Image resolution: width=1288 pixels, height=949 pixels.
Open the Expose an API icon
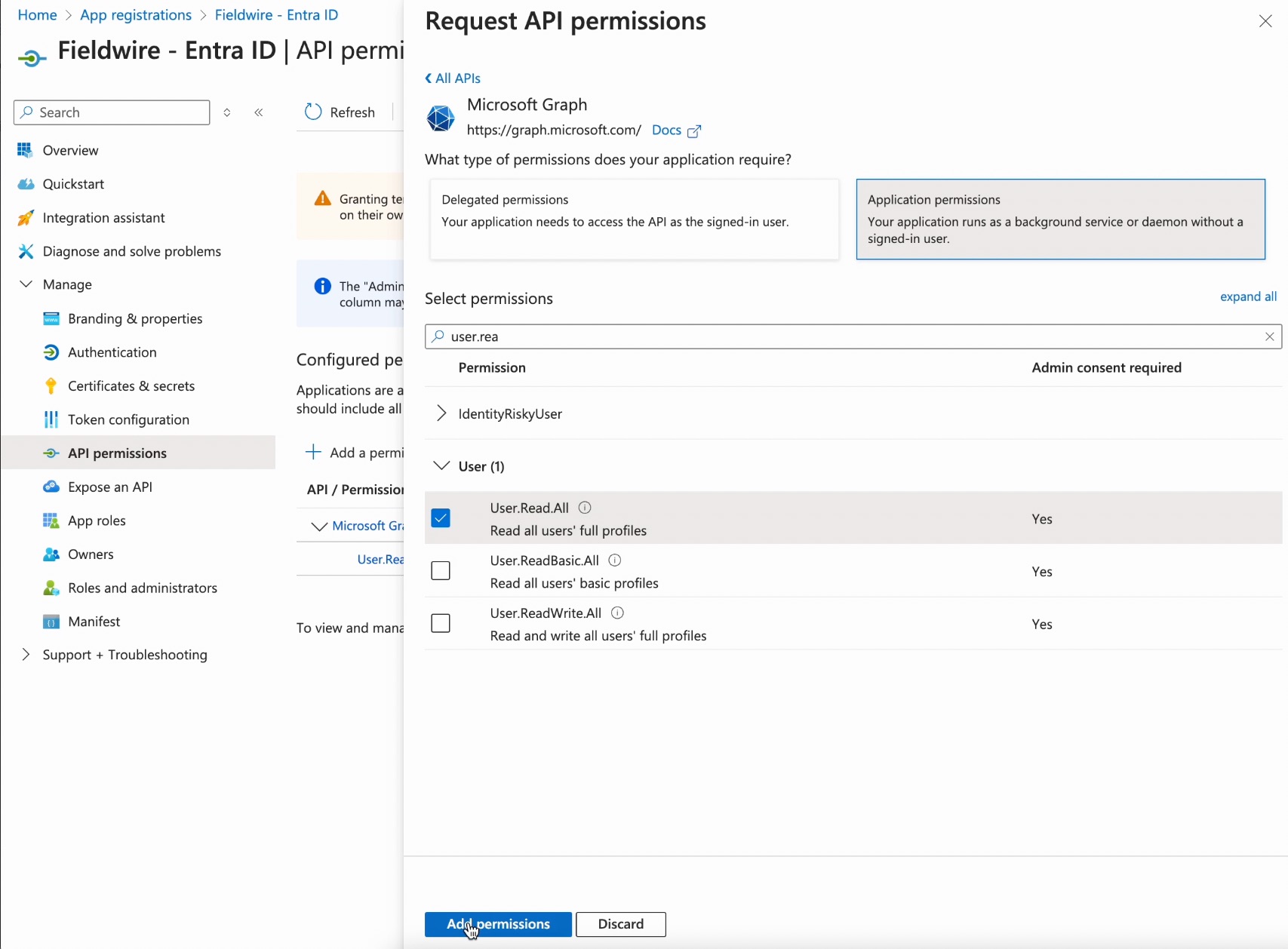(51, 487)
